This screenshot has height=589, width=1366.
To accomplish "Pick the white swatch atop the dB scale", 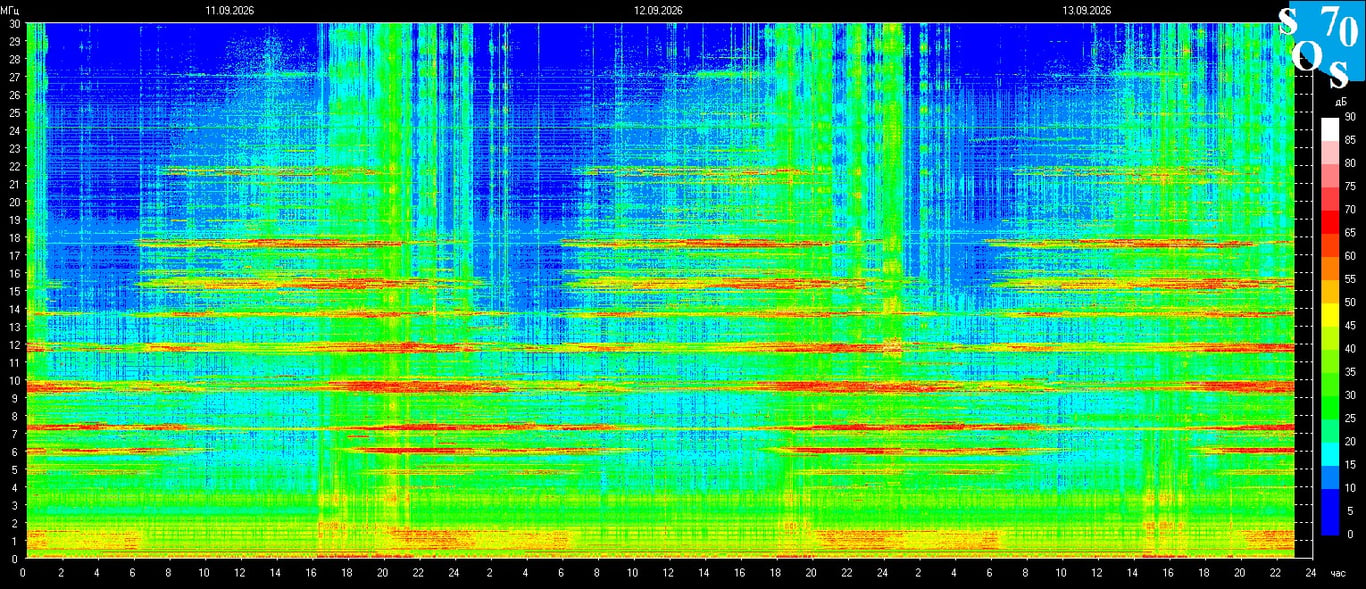I will pyautogui.click(x=1329, y=129).
